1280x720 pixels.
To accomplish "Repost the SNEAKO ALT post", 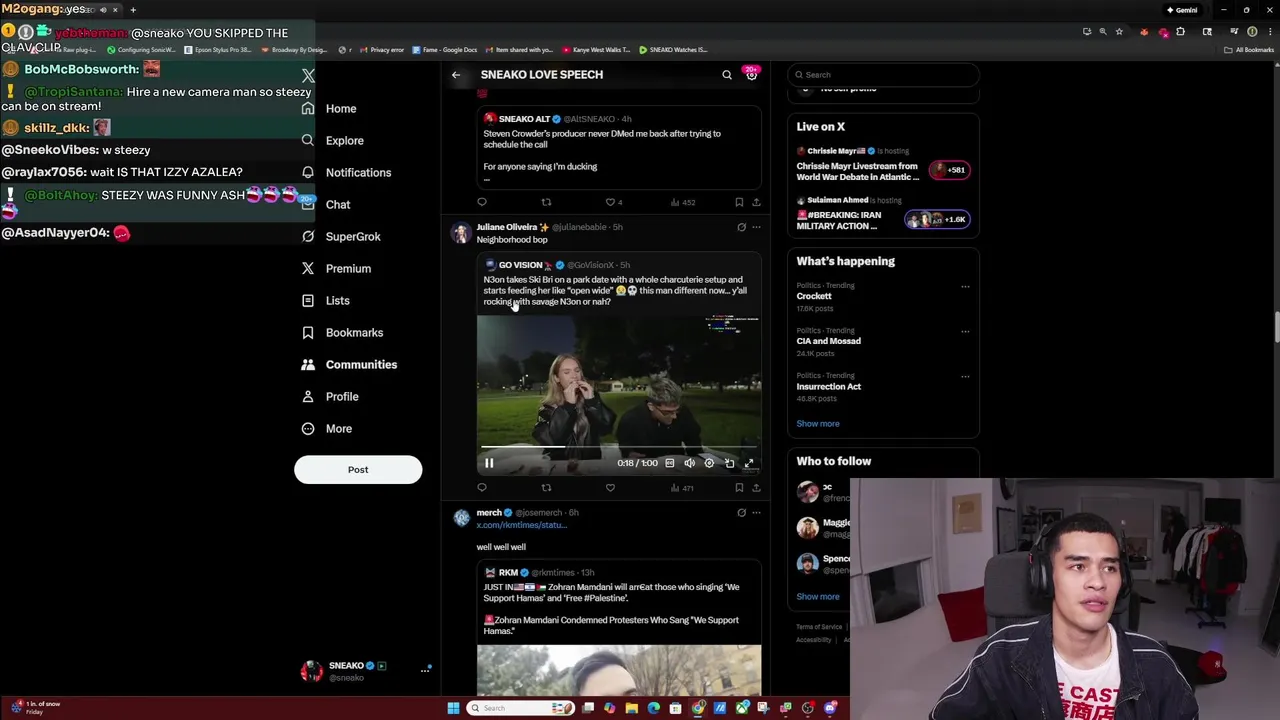I will point(546,202).
